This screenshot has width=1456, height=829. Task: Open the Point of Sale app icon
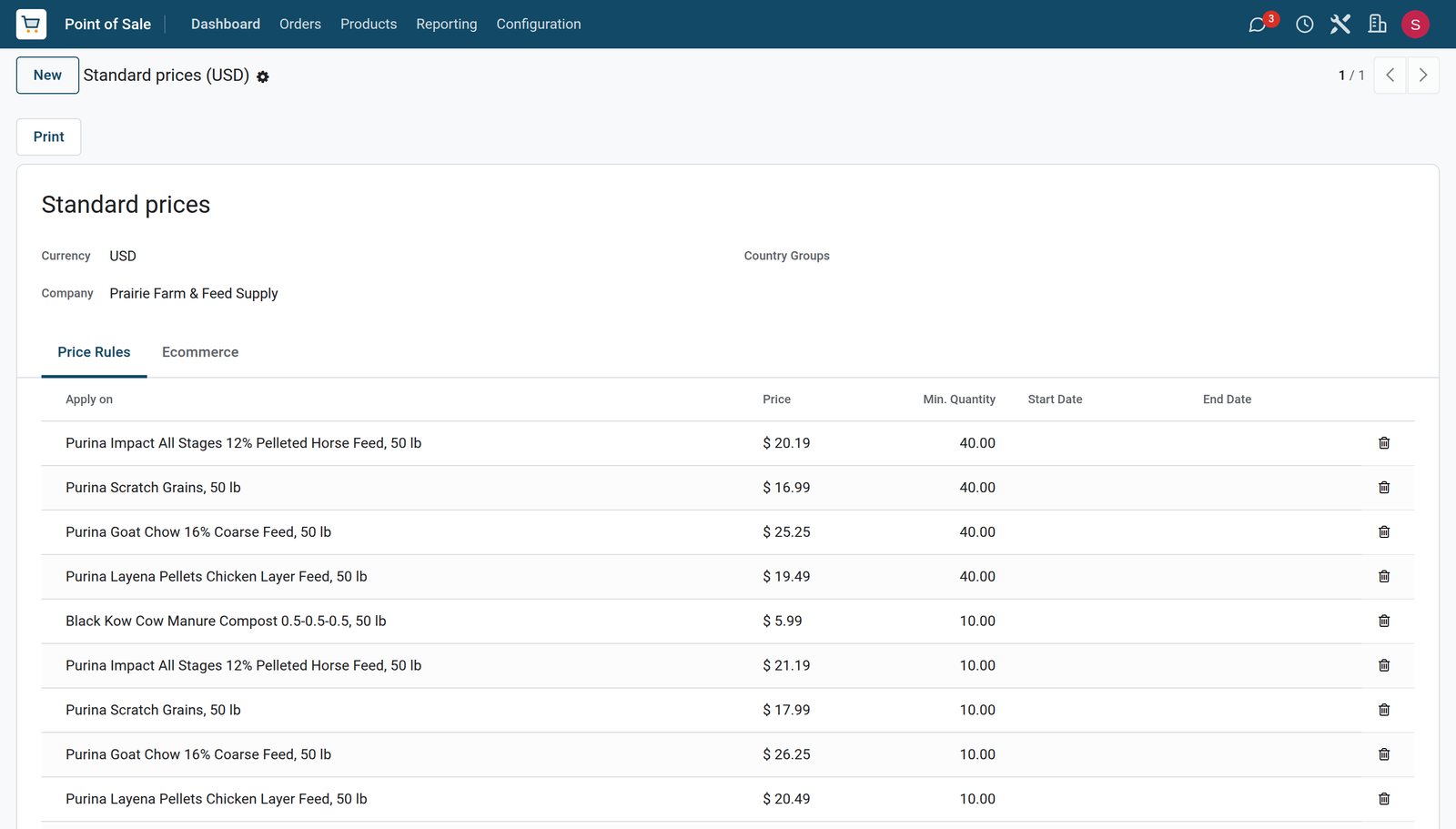click(x=31, y=24)
